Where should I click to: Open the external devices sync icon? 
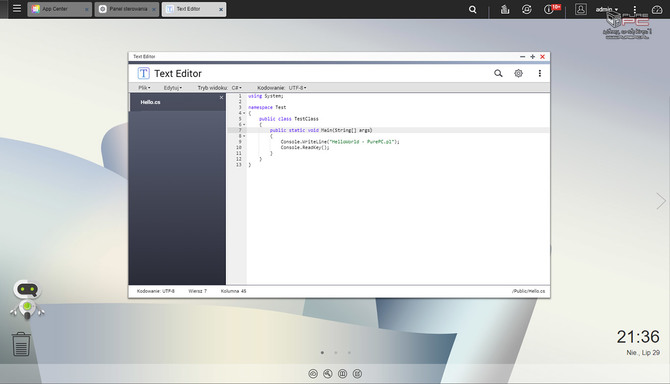coord(526,9)
